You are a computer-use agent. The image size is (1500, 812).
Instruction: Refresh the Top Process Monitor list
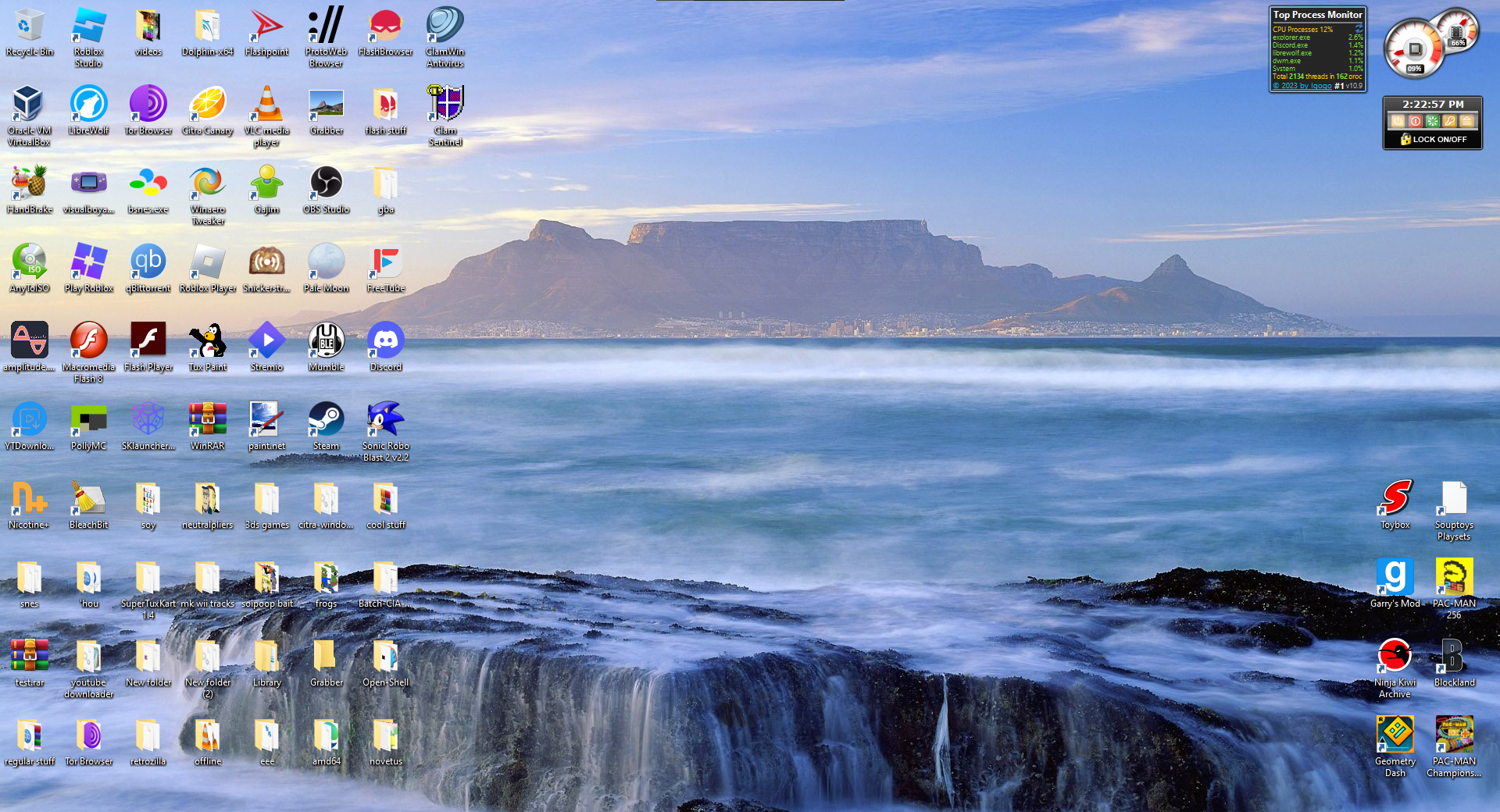tap(1359, 28)
